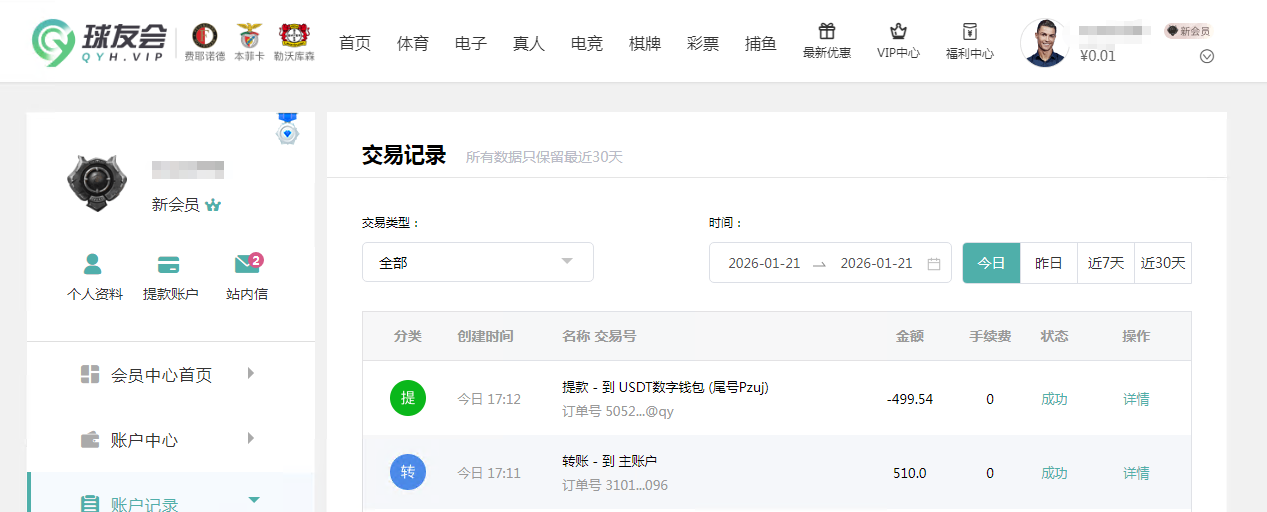Open 福利中心 icon
Viewport: 1267px width, 512px height.
969,31
